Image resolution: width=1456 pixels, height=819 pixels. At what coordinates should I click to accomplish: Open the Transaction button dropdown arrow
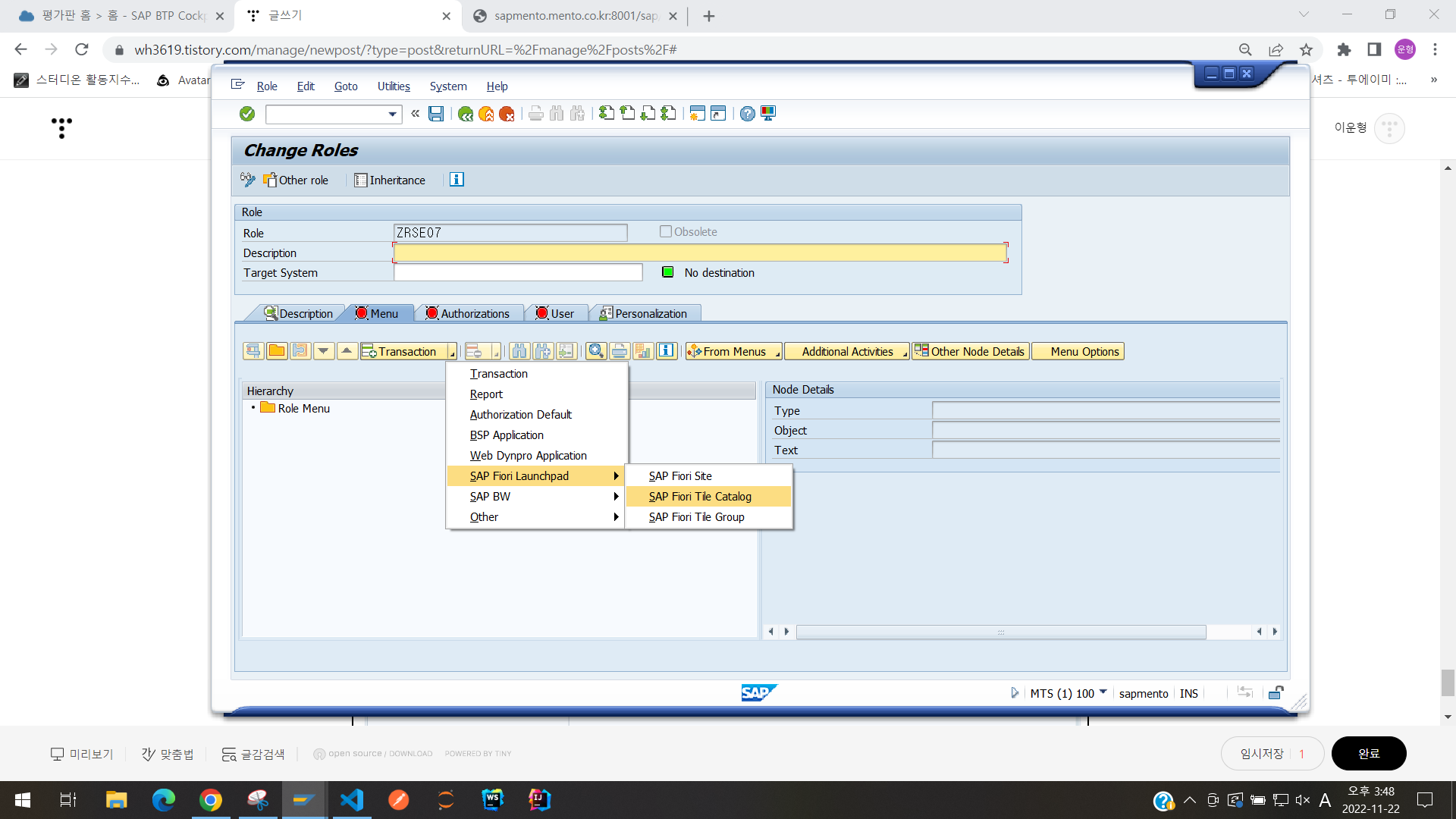click(x=452, y=352)
